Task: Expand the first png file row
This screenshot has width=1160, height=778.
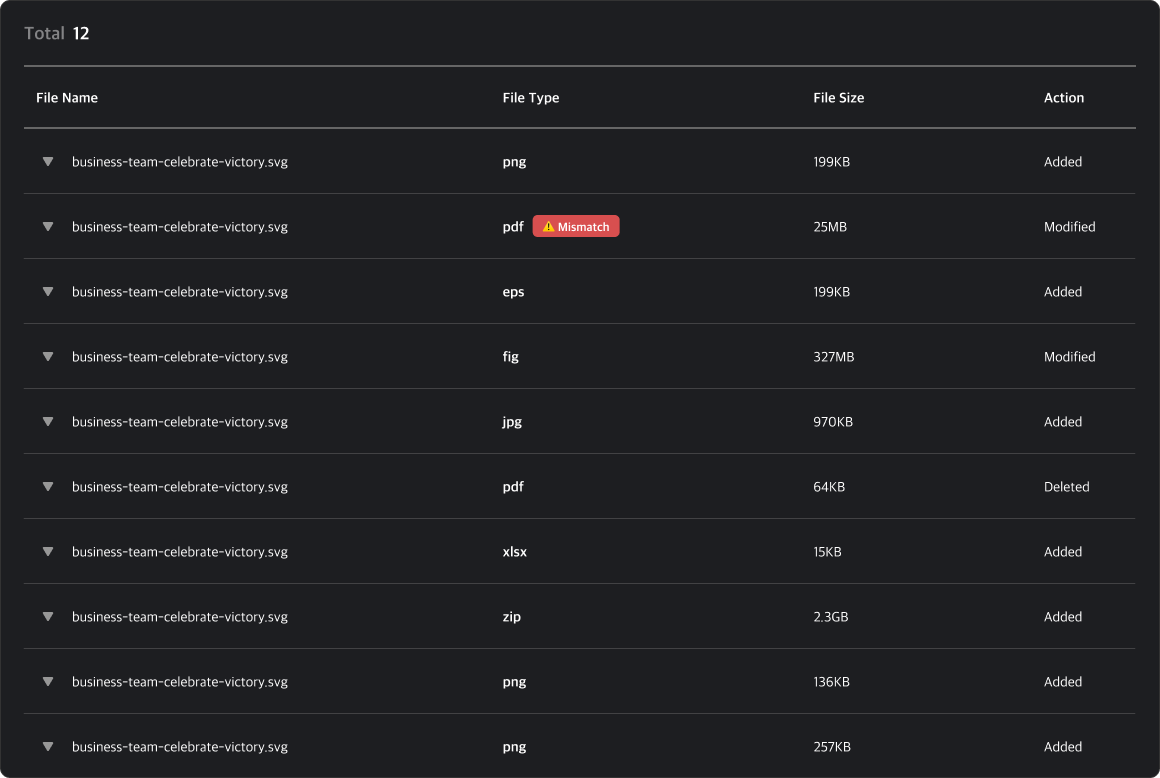Action: tap(47, 161)
